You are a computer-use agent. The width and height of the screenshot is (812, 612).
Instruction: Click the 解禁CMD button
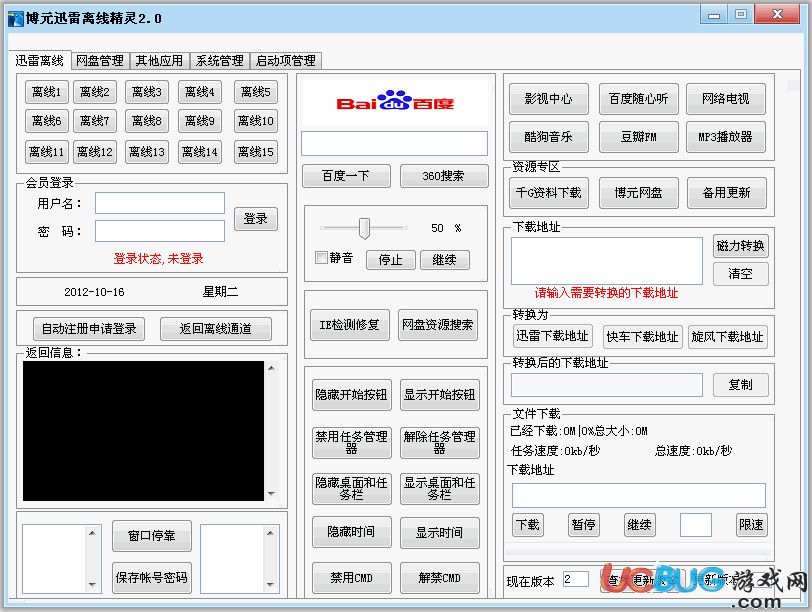(x=440, y=578)
